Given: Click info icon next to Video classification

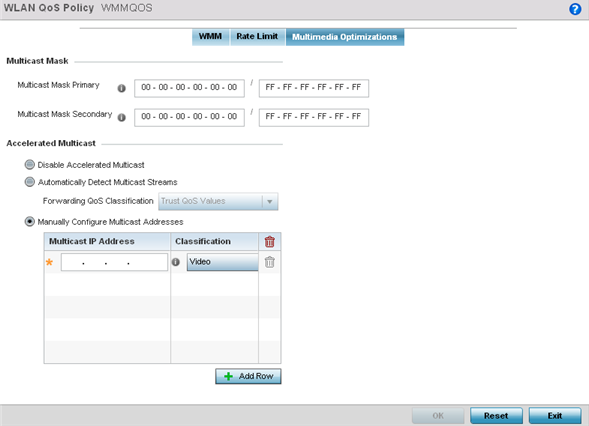Looking at the screenshot, I should click(175, 262).
